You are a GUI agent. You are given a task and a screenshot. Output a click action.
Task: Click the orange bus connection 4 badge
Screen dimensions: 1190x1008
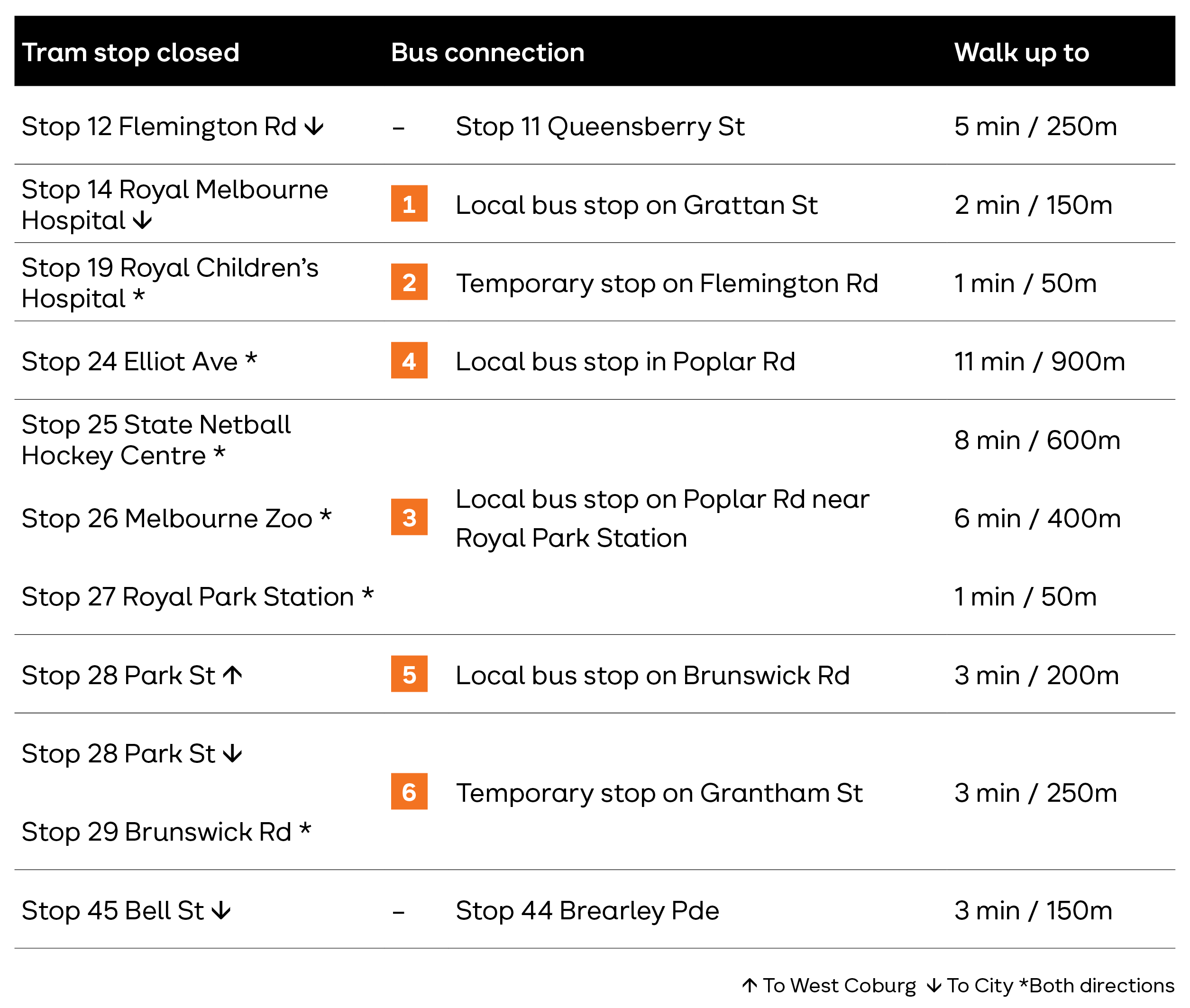pos(409,360)
